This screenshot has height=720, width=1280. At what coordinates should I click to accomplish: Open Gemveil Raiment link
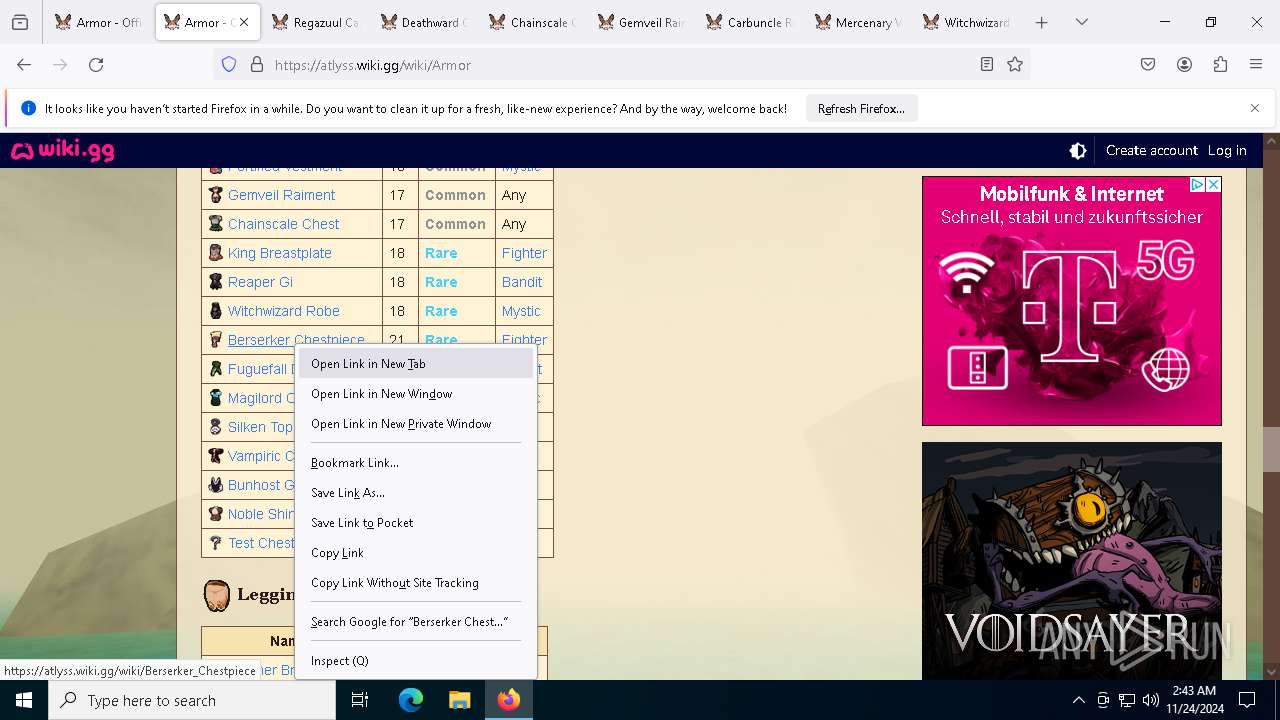281,195
